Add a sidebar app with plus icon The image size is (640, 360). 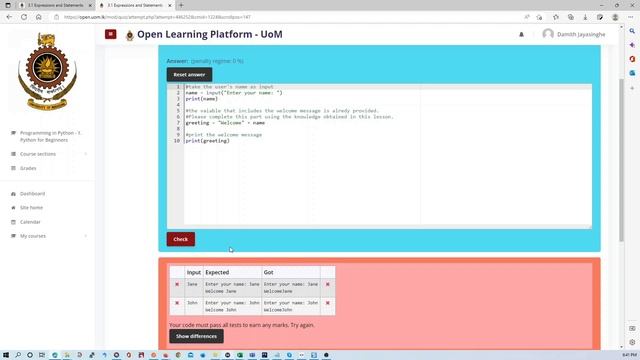[x=632, y=88]
